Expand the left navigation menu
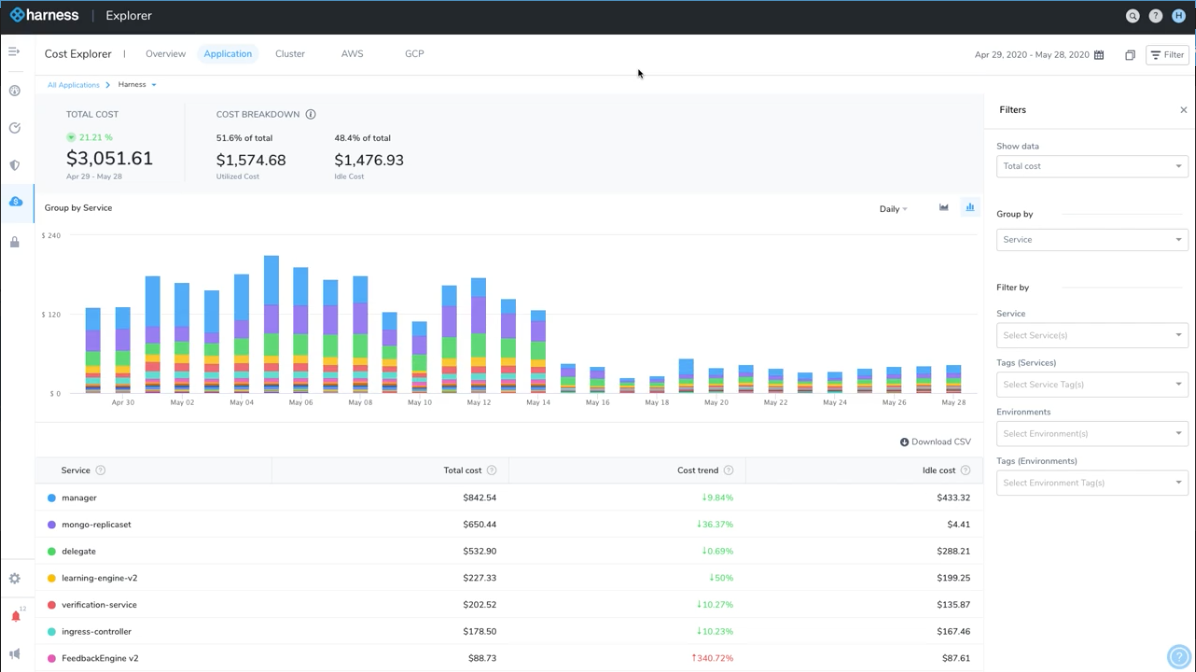The height and width of the screenshot is (672, 1196). coord(14,51)
